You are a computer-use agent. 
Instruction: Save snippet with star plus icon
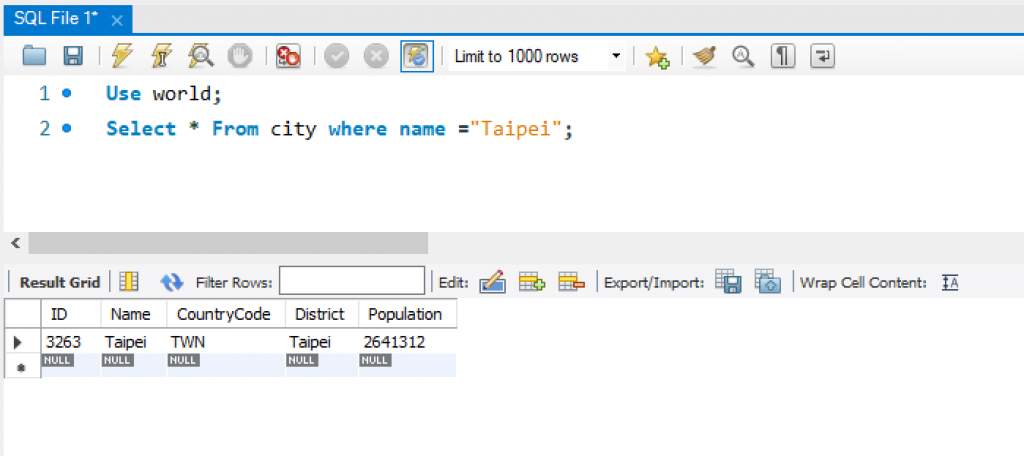click(657, 57)
